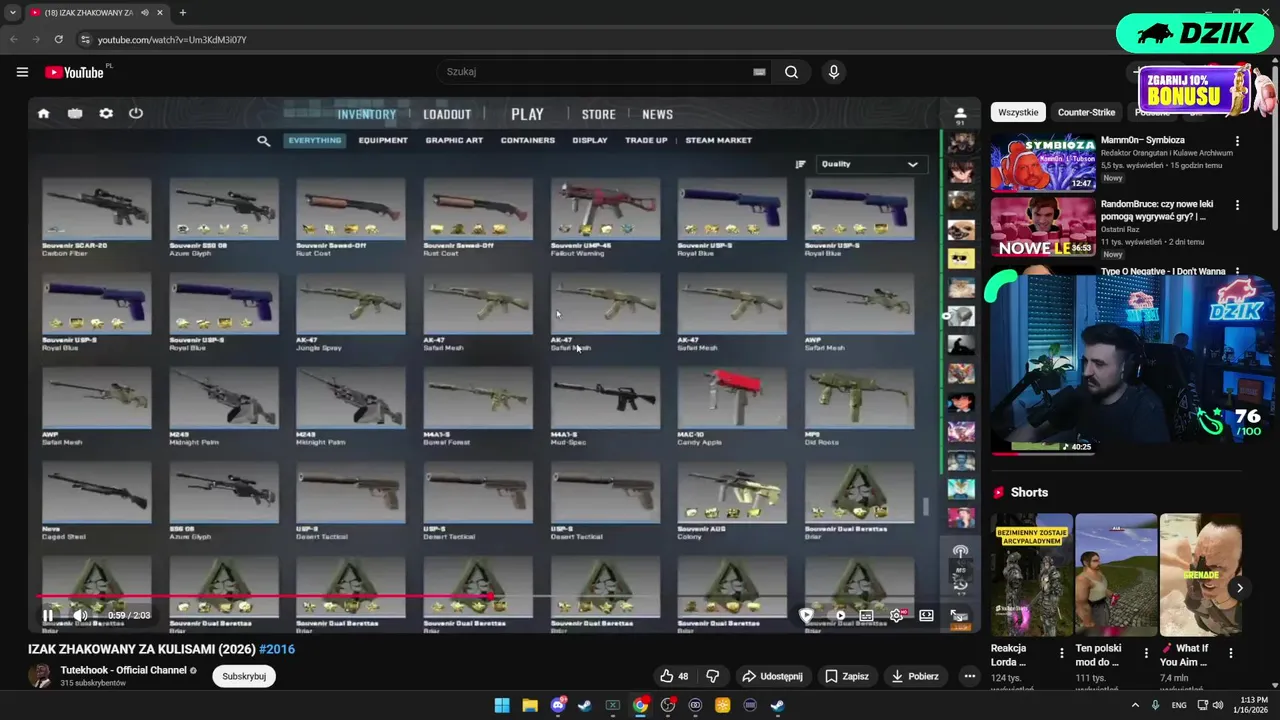Viewport: 1280px width, 720px height.
Task: Reload the page in Chrome
Action: click(59, 39)
